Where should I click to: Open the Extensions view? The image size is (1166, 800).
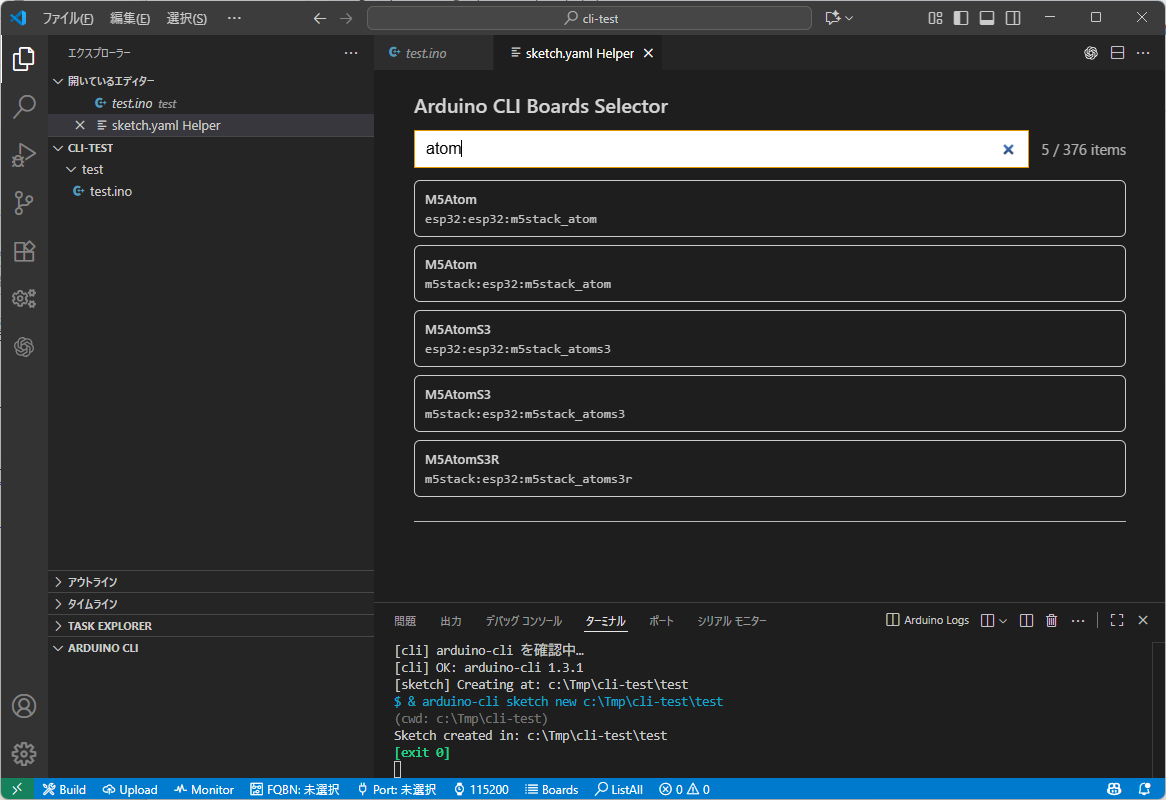pos(24,251)
